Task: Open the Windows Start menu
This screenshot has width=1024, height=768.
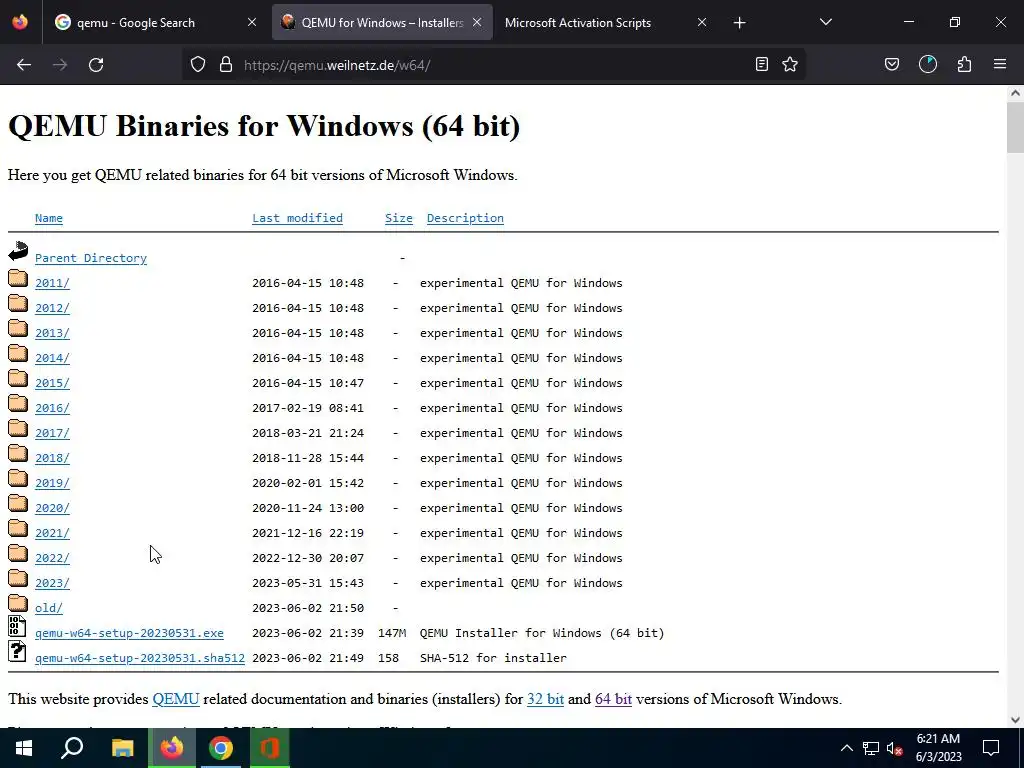Action: (x=24, y=748)
